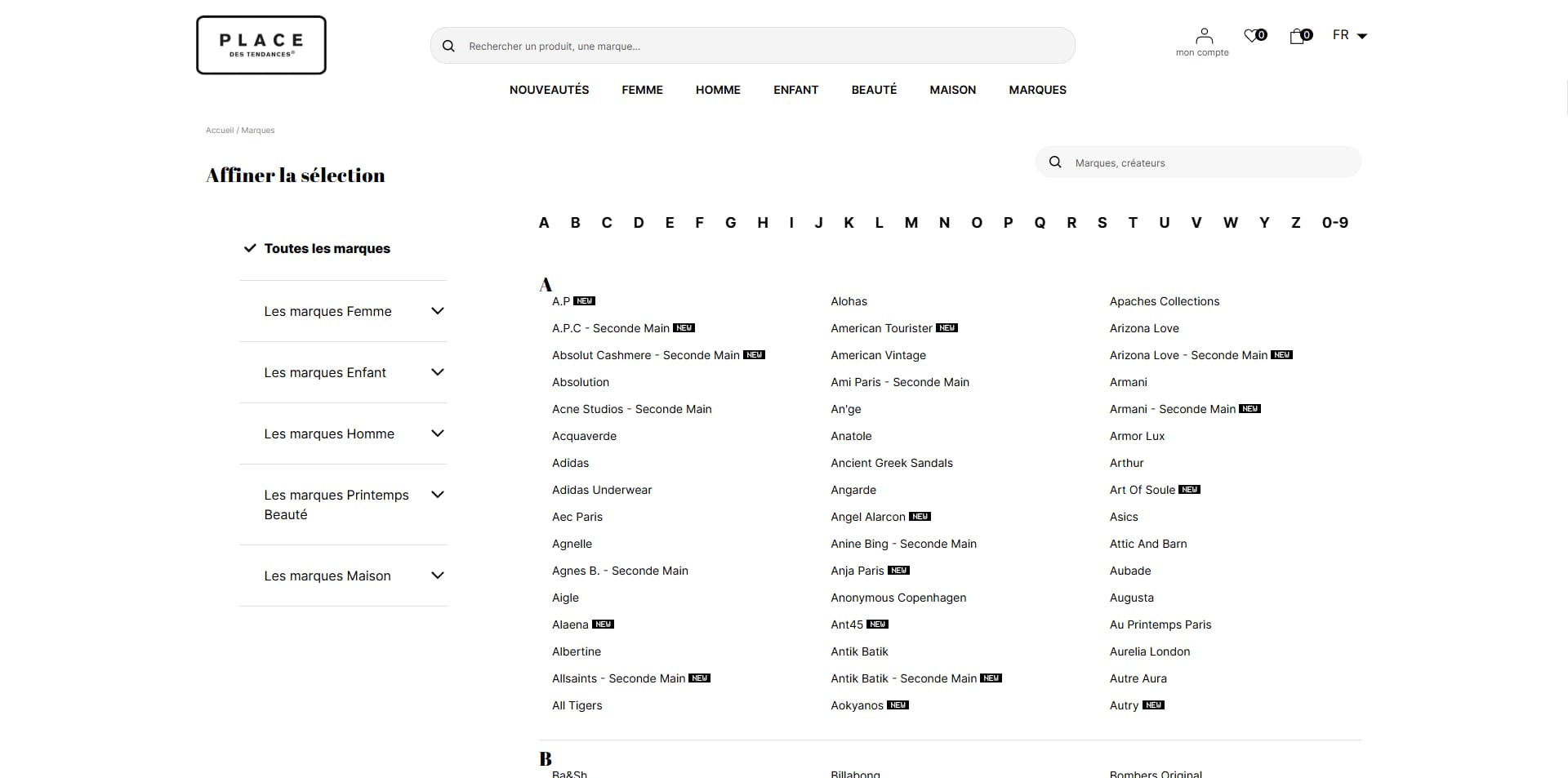Viewport: 1568px width, 778px height.
Task: Open the Absolution brand
Action: click(x=581, y=382)
